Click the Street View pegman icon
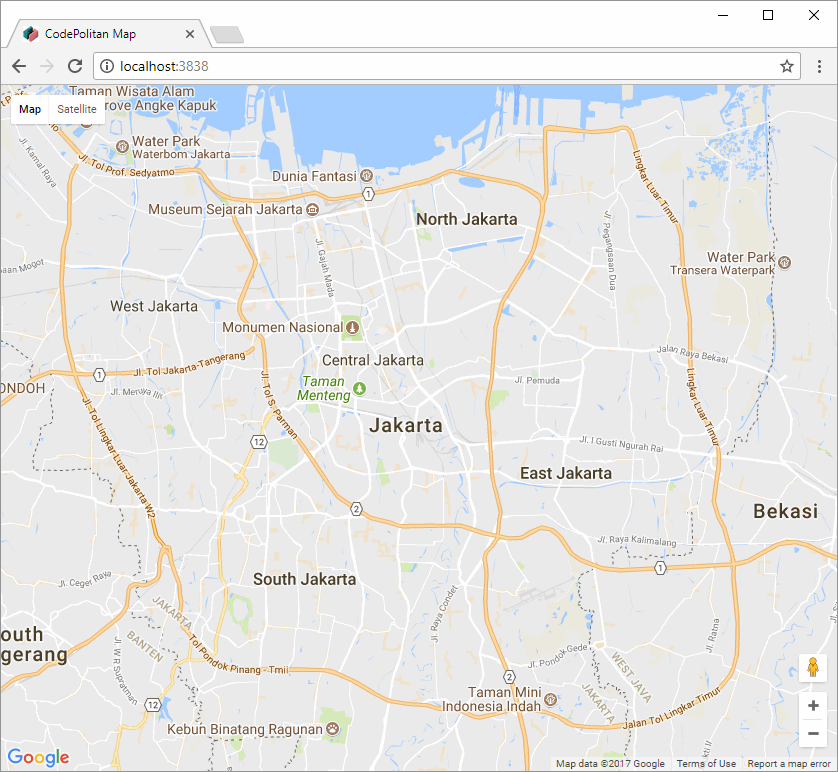 (813, 667)
